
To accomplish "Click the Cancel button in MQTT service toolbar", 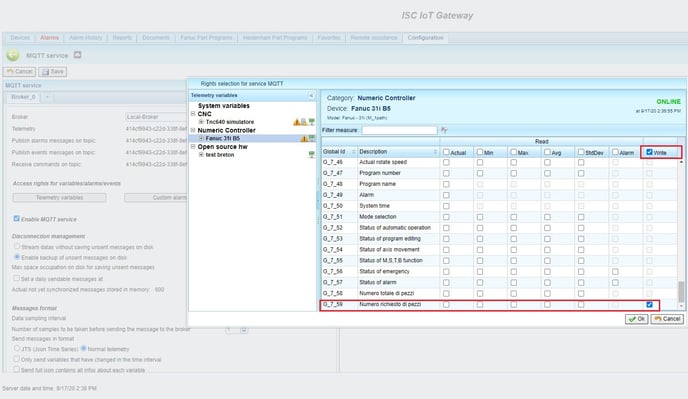I will coord(19,72).
